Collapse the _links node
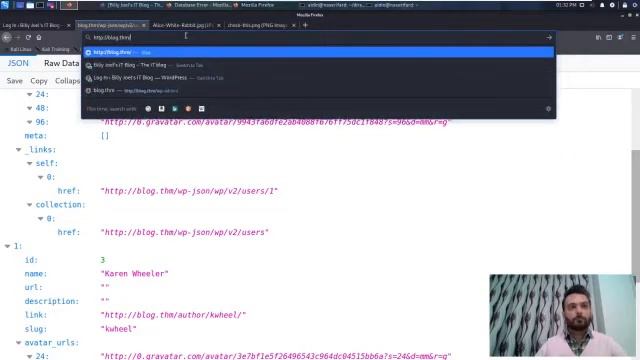The height and width of the screenshot is (360, 640). pyautogui.click(x=18, y=150)
